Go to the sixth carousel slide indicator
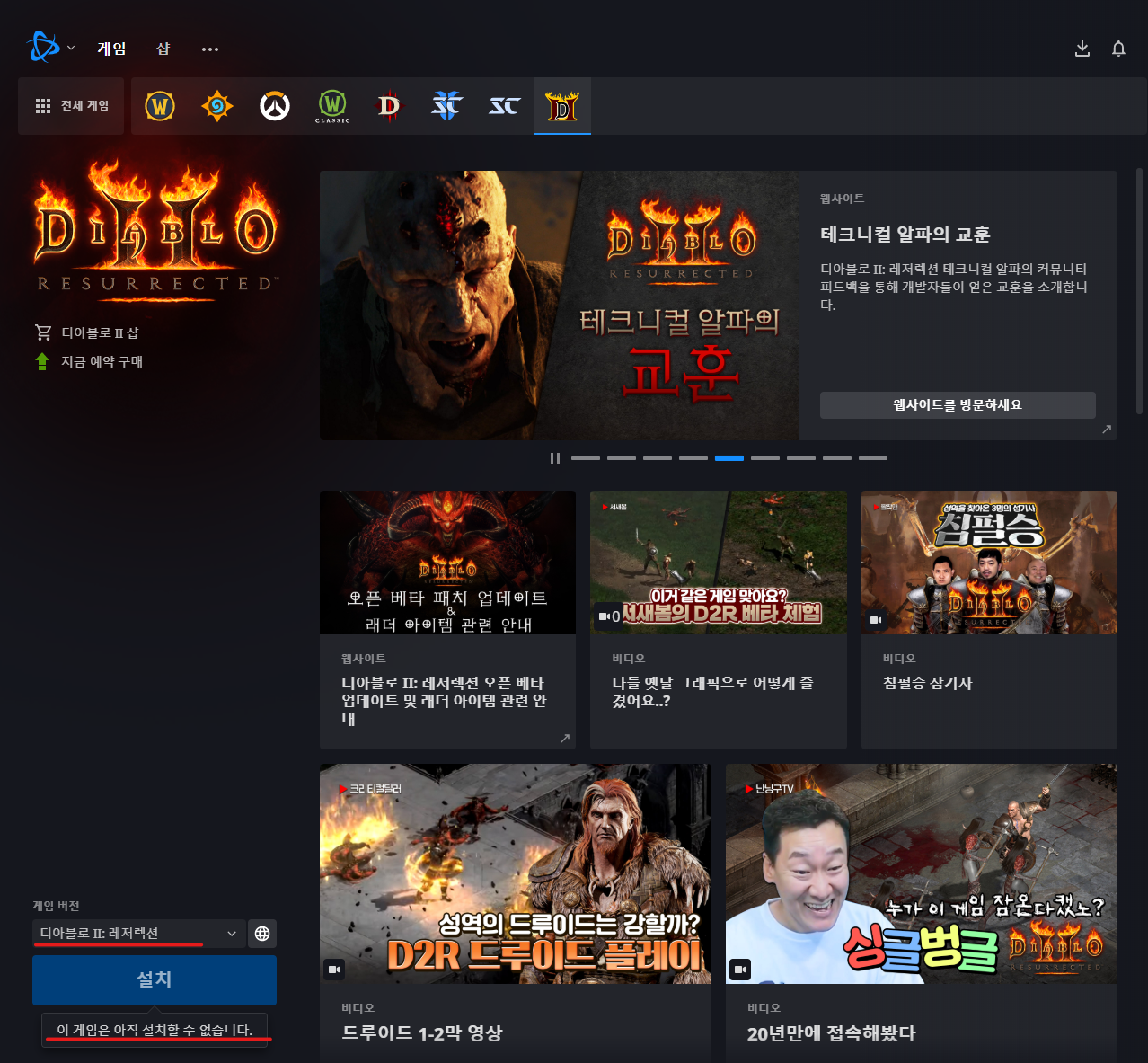Screen dimensions: 1148x1063 click(x=765, y=458)
